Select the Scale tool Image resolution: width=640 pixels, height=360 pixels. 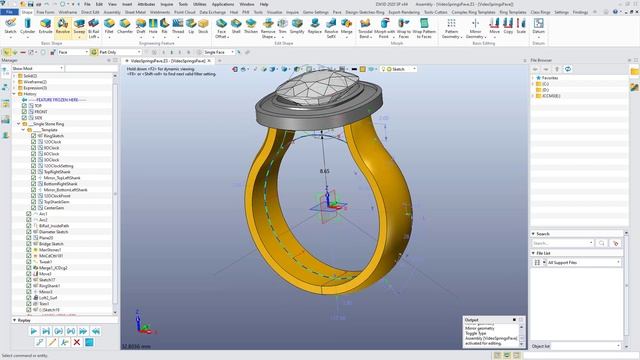point(521,27)
